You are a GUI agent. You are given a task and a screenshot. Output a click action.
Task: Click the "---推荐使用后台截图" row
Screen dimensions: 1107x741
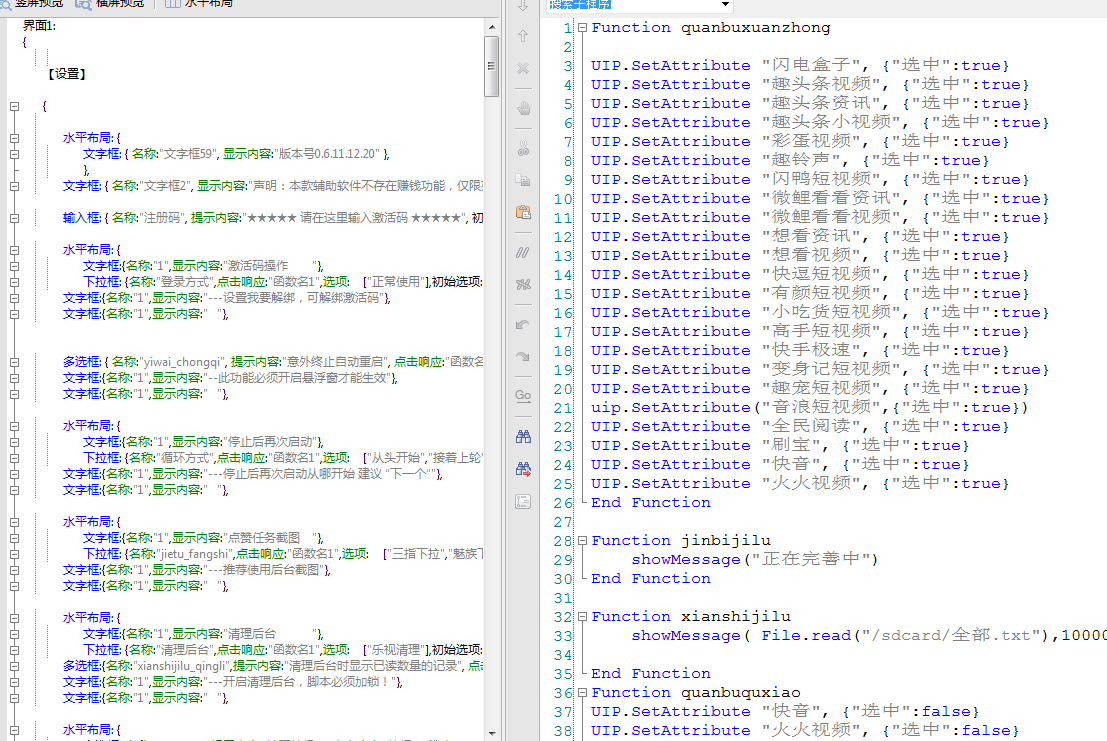tap(197, 570)
